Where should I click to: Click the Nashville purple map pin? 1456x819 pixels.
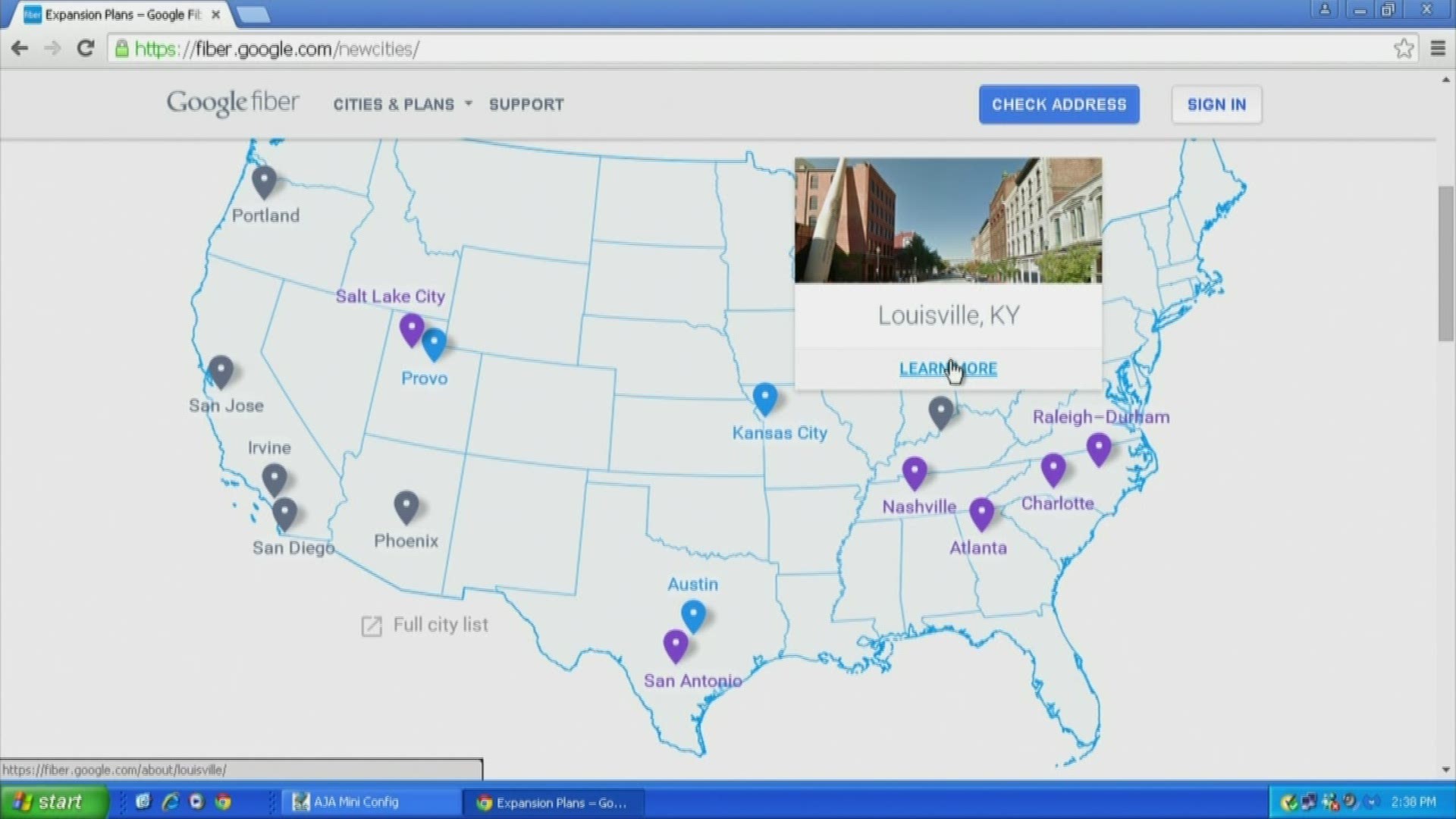(915, 472)
